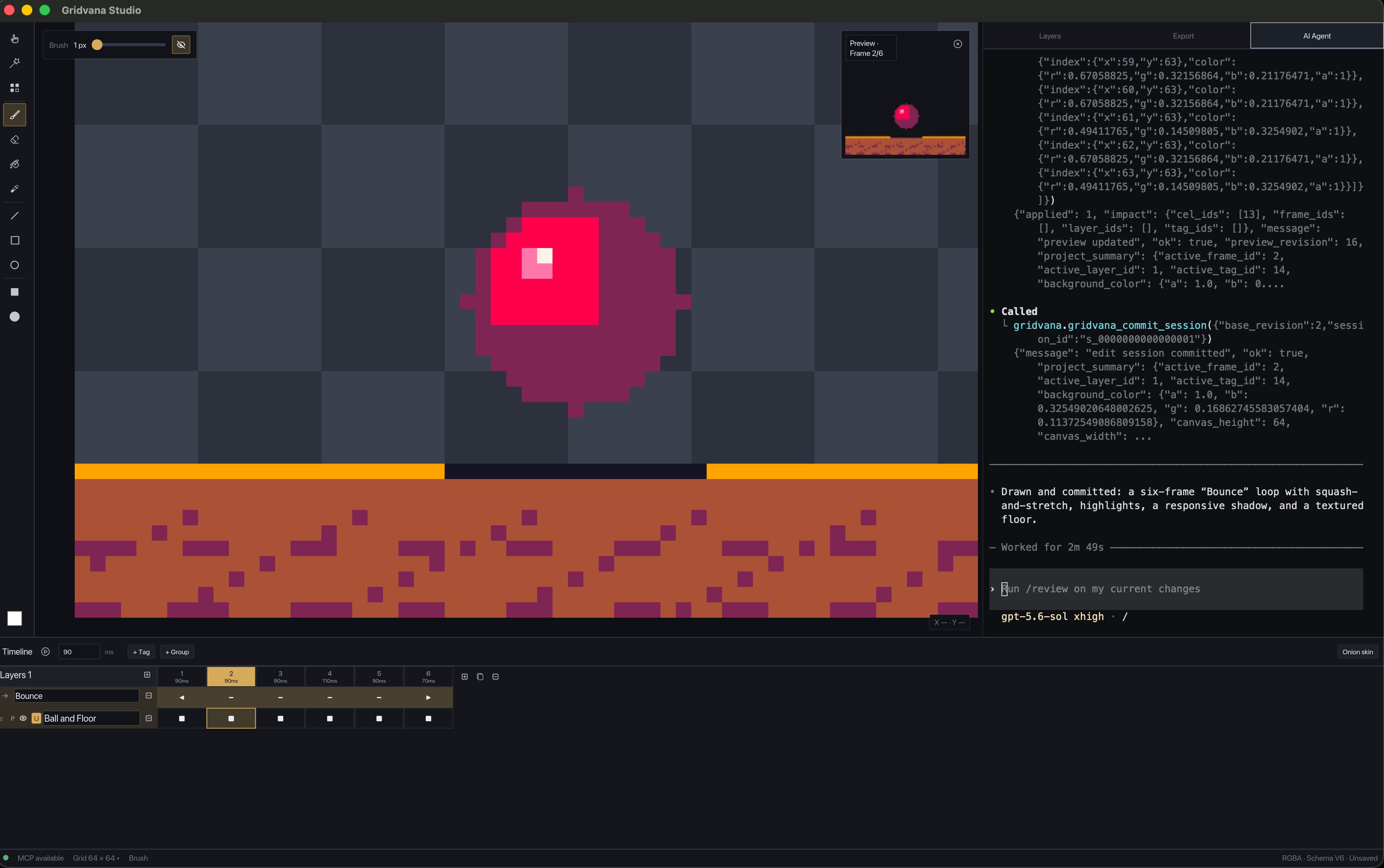The image size is (1384, 868).
Task: Open the Grid 64 × 64 status dropdown
Action: pos(96,858)
